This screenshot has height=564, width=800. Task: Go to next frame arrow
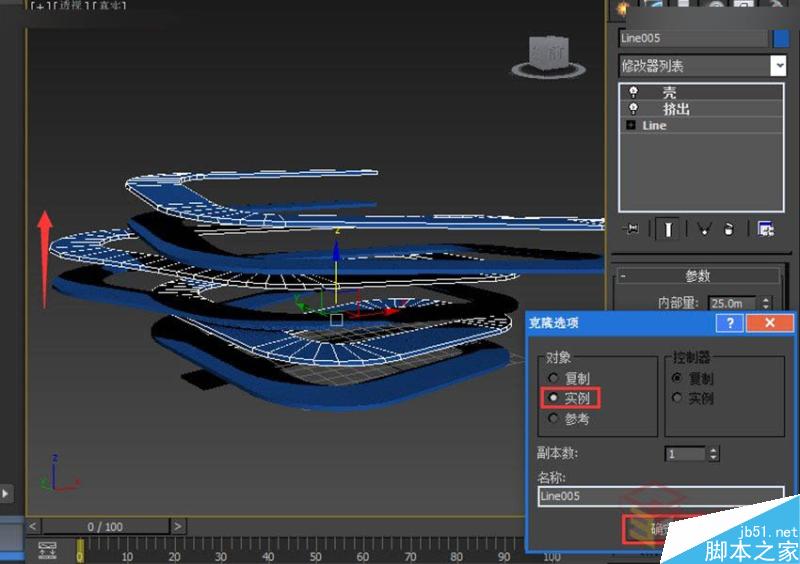pos(178,526)
